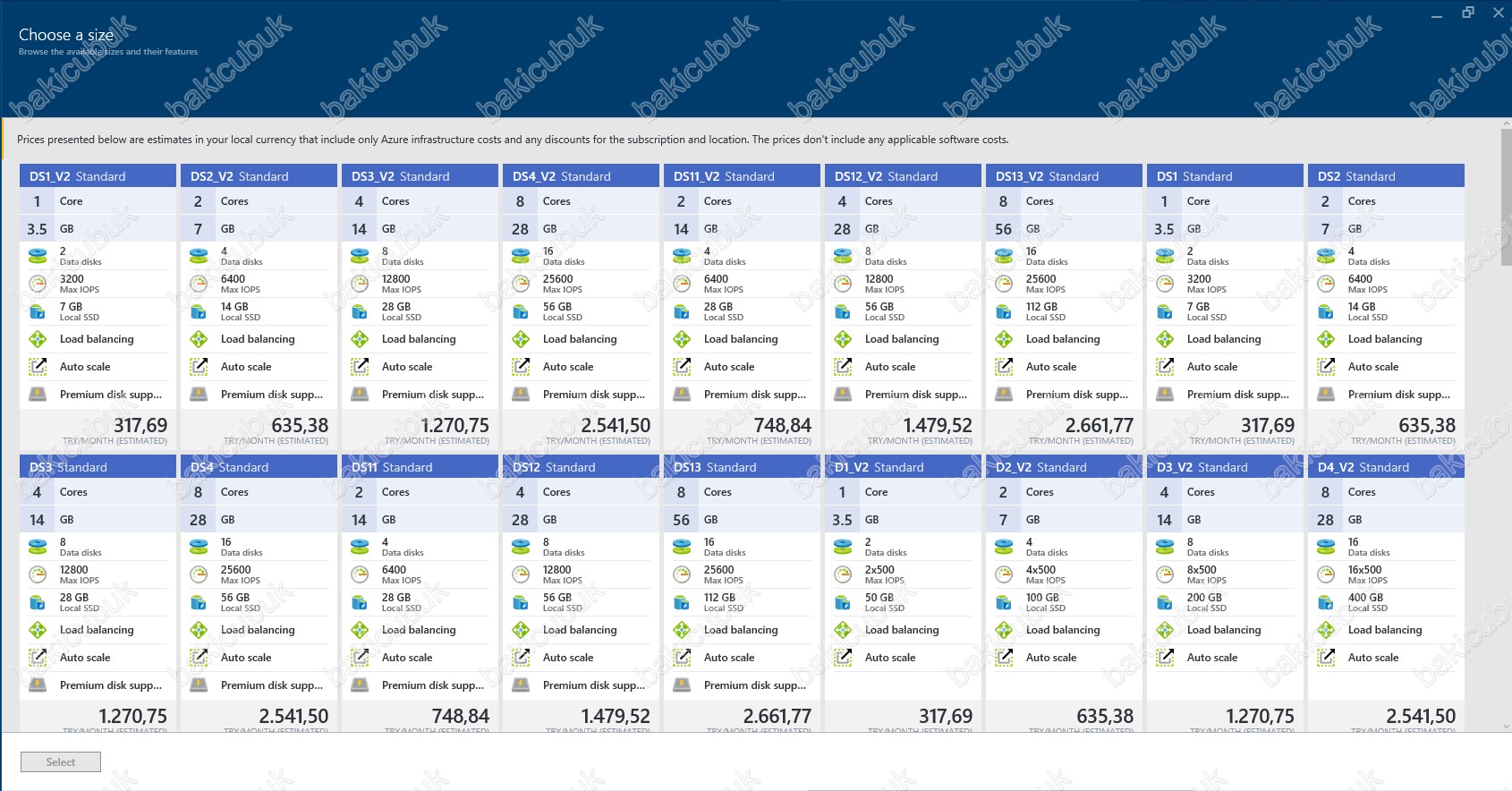Click the Max IOPS gauge icon in D2_V2 card
This screenshot has width=1512, height=791.
pos(1004,574)
